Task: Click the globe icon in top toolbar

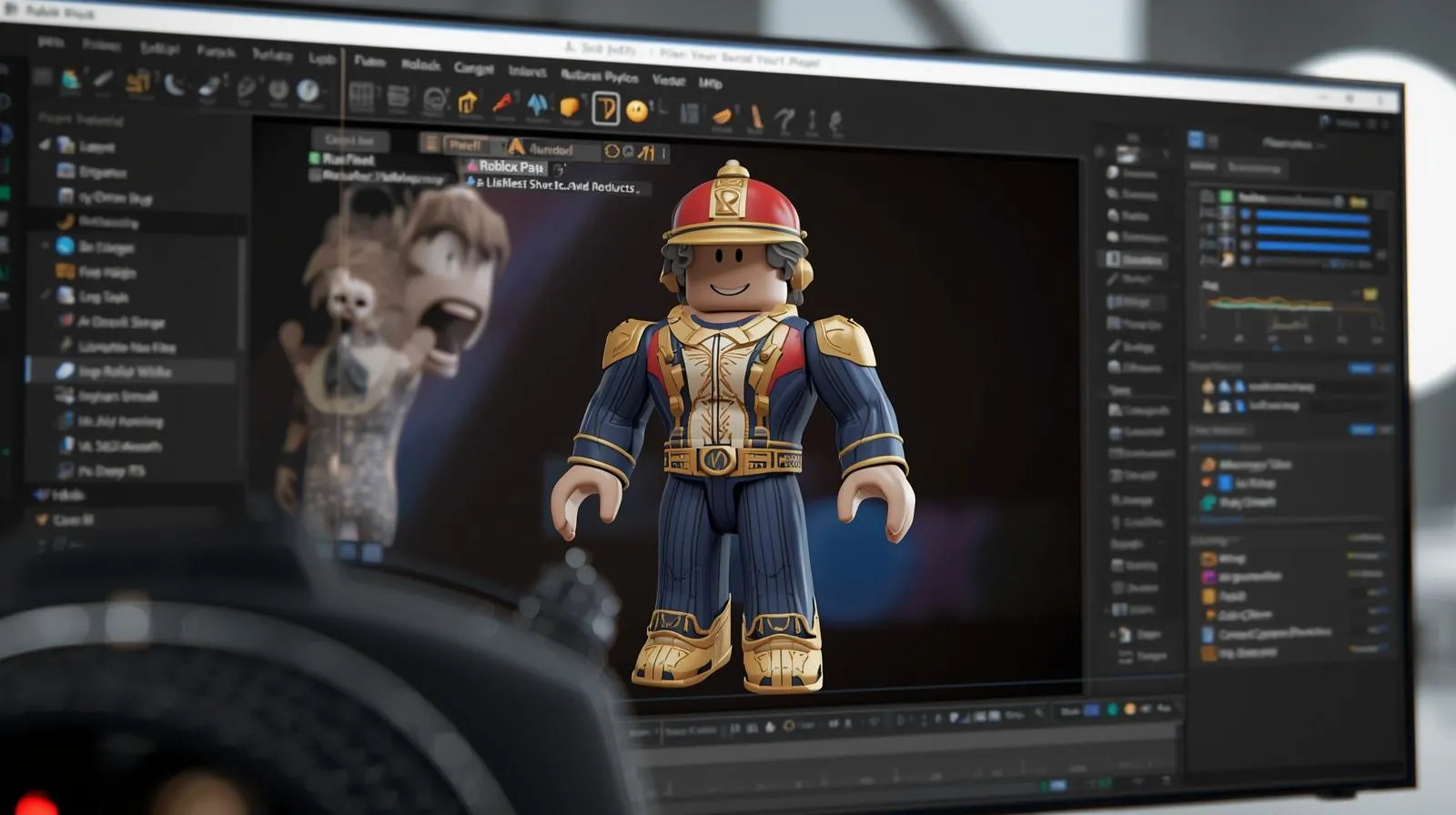Action: coord(308,90)
